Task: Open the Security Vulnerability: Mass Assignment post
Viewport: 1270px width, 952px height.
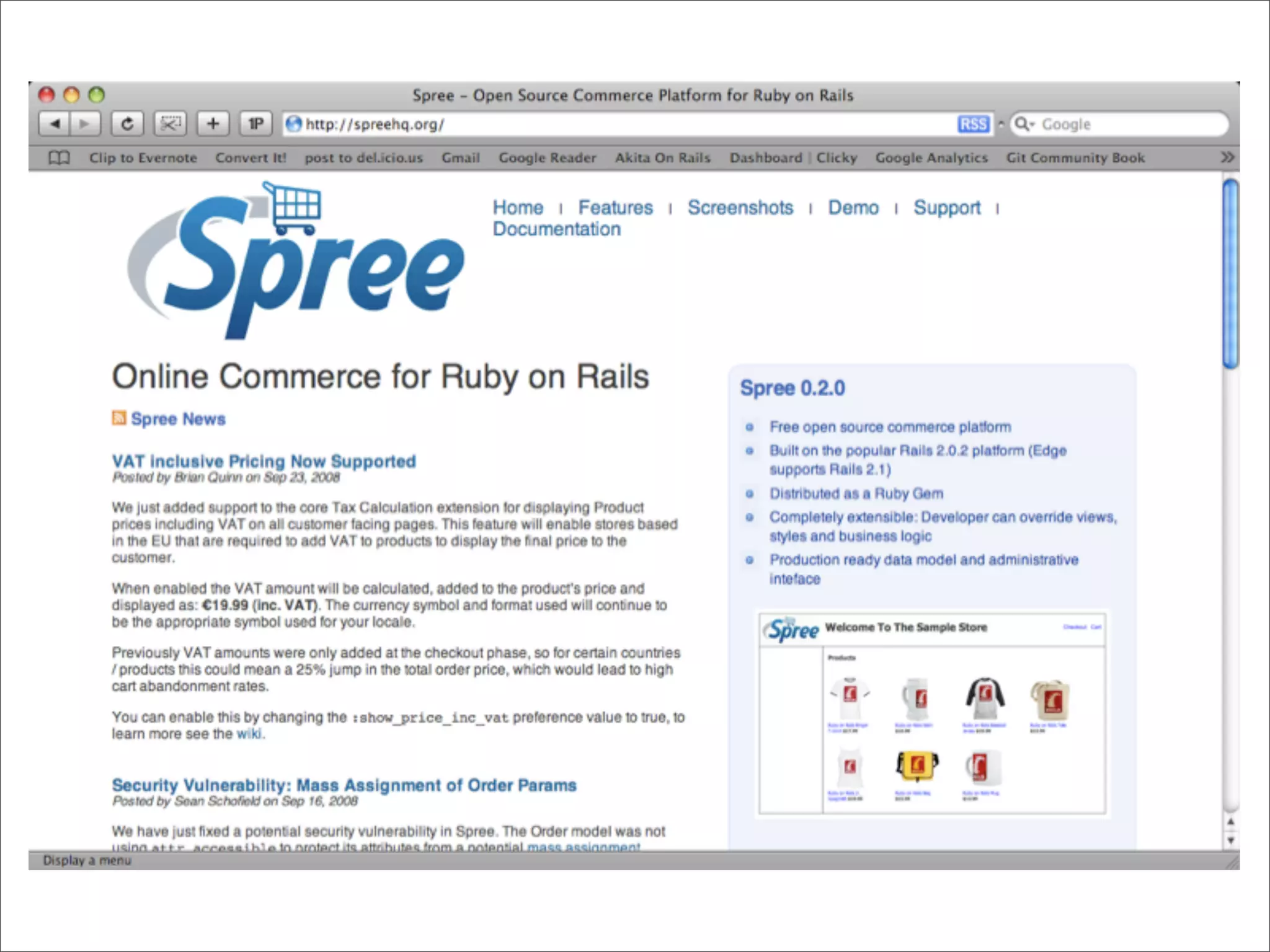Action: tap(344, 785)
